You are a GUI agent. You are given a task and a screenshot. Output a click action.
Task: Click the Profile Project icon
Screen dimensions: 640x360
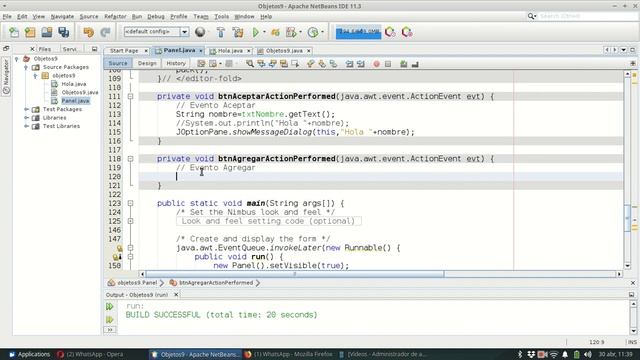[291, 32]
